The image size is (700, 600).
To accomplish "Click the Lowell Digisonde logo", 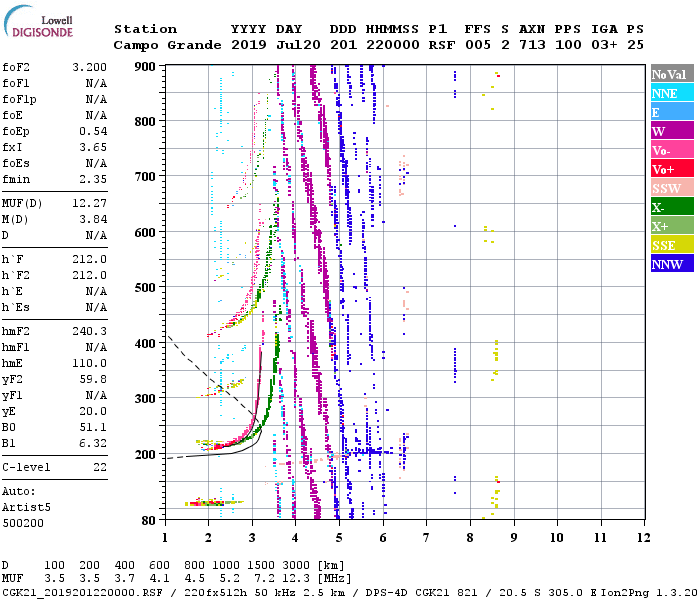I will pos(38,21).
